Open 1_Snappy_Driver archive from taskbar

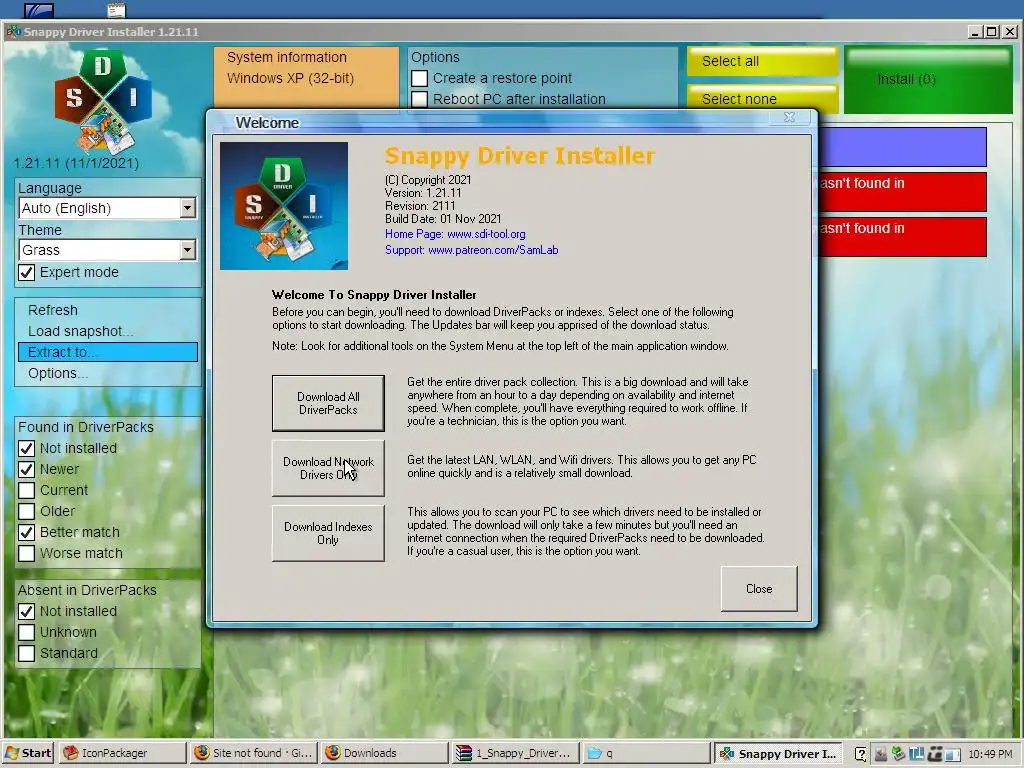tap(515, 753)
